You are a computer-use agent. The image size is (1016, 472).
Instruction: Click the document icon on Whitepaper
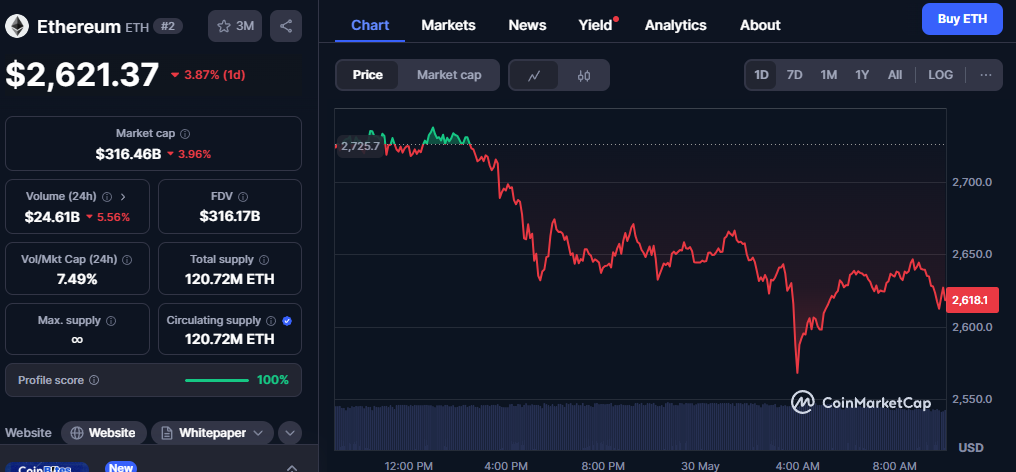tap(167, 432)
